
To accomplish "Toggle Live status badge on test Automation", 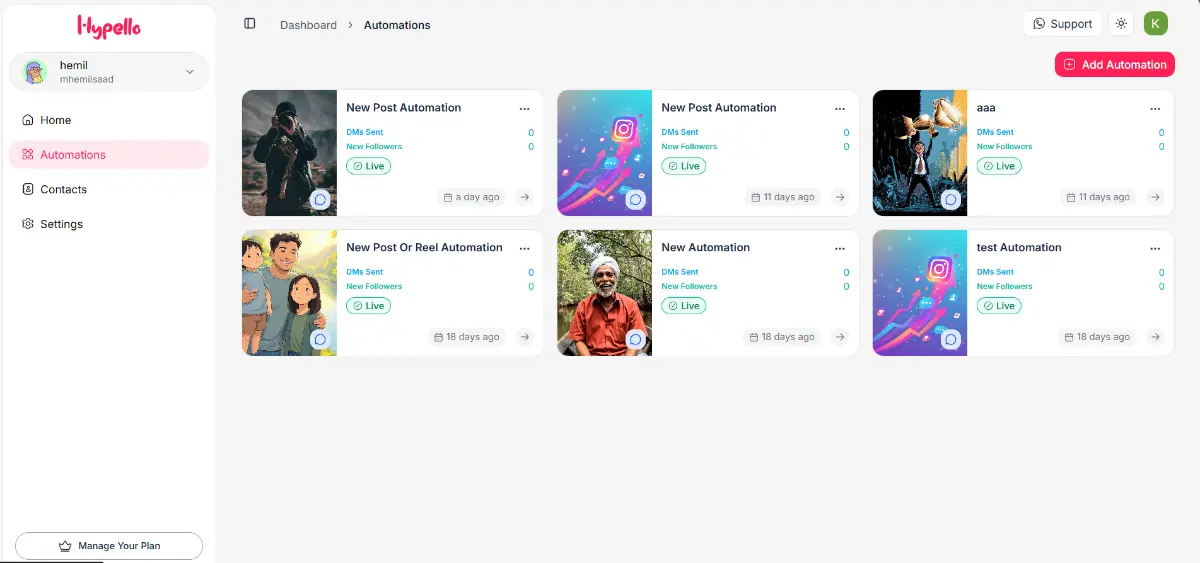I will pos(998,306).
